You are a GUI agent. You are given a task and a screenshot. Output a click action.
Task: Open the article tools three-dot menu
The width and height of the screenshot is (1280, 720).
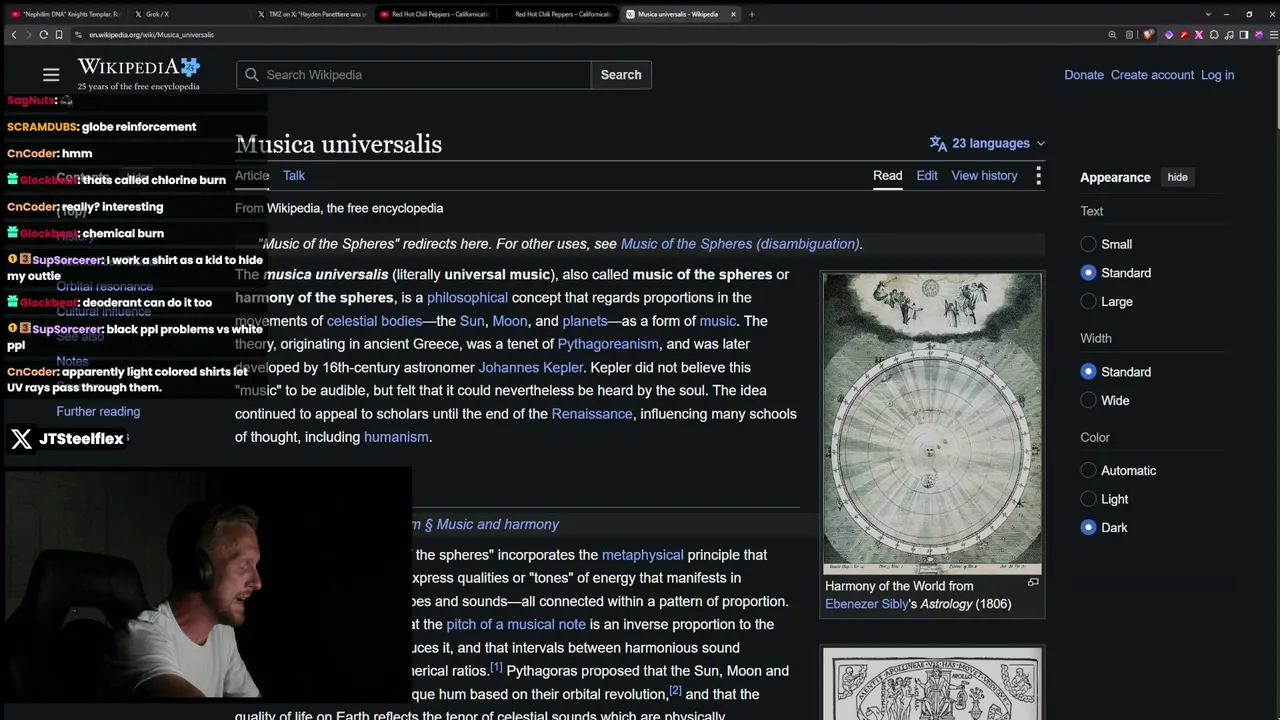1038,176
